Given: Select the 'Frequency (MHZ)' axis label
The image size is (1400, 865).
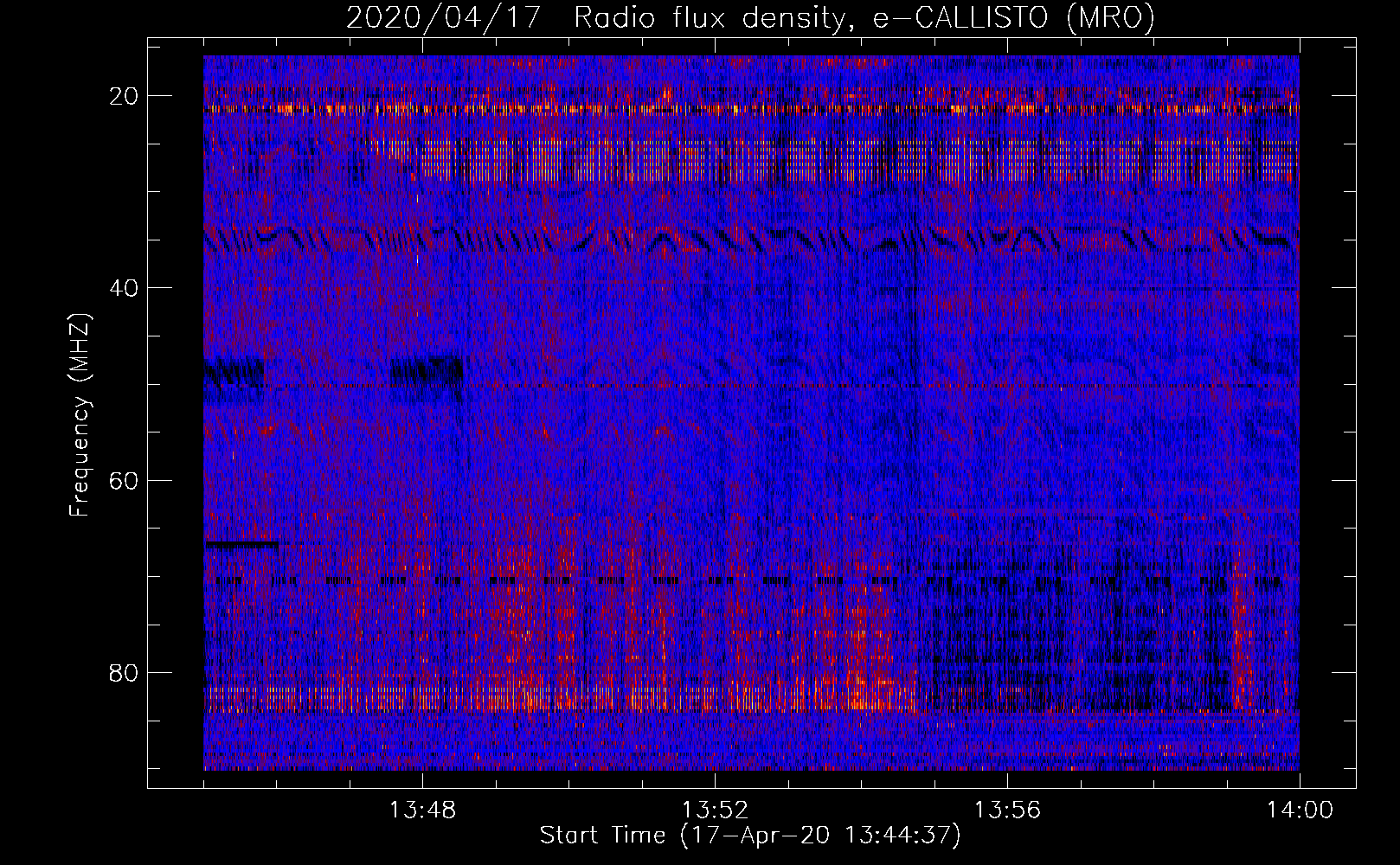Looking at the screenshot, I should (x=80, y=415).
